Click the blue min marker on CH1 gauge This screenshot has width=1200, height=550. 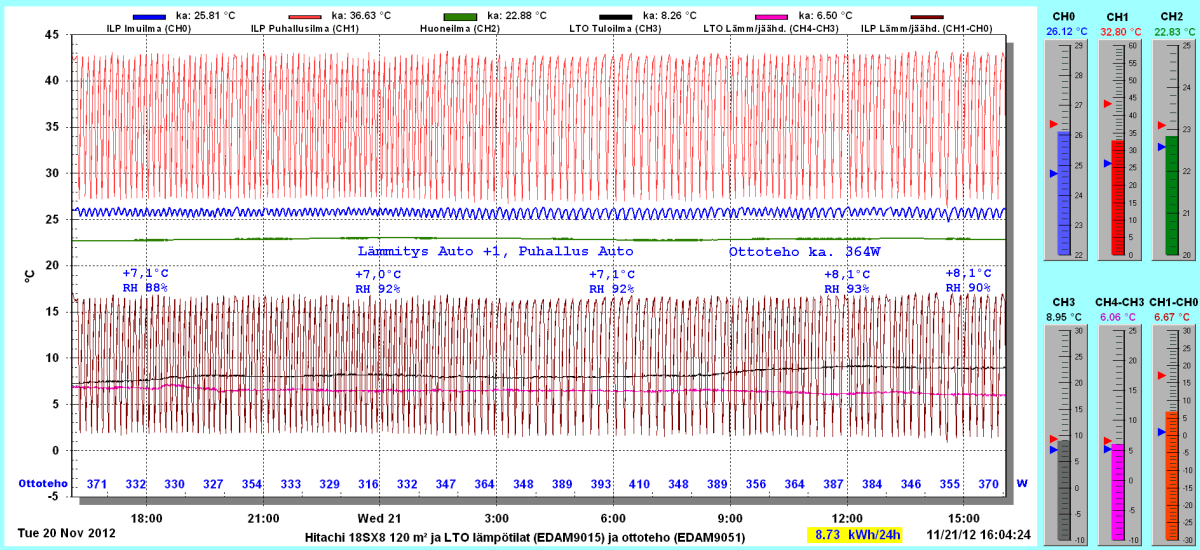tap(1106, 162)
